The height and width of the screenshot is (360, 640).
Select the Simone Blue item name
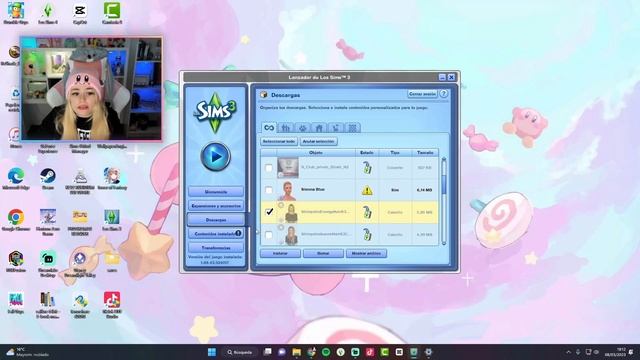pos(313,189)
